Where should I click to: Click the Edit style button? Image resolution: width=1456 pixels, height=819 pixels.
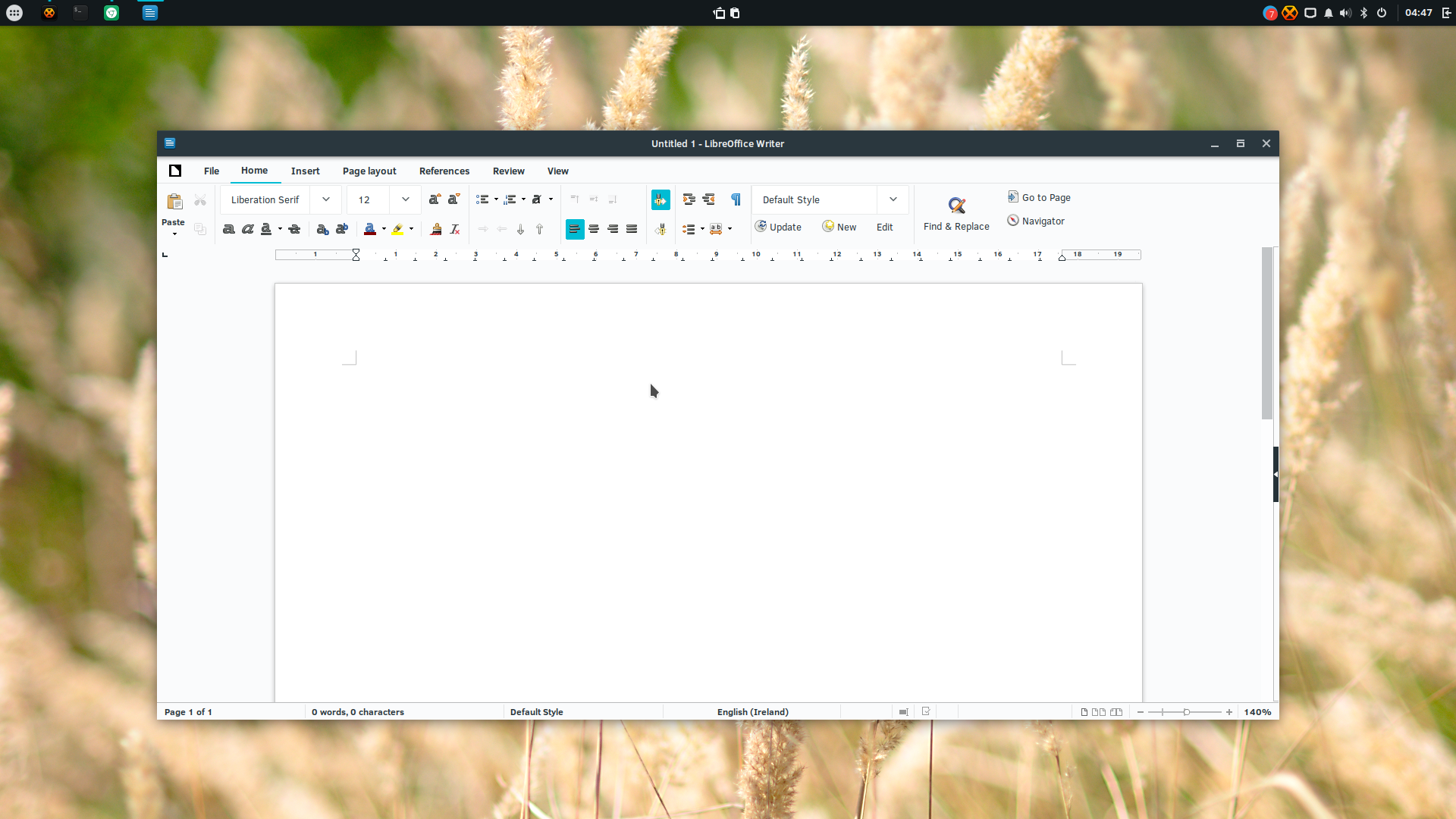(x=885, y=227)
